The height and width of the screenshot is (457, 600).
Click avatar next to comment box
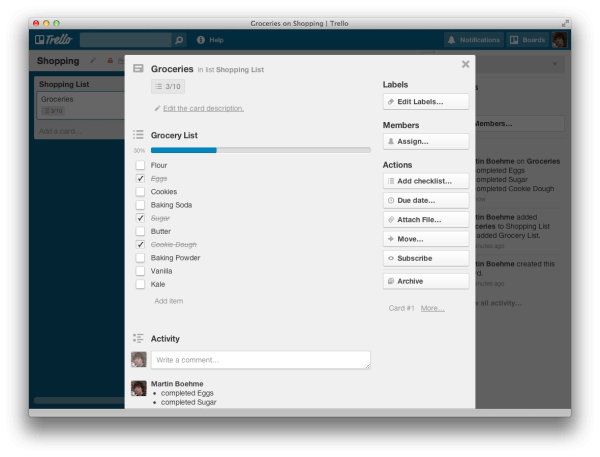pyautogui.click(x=139, y=359)
